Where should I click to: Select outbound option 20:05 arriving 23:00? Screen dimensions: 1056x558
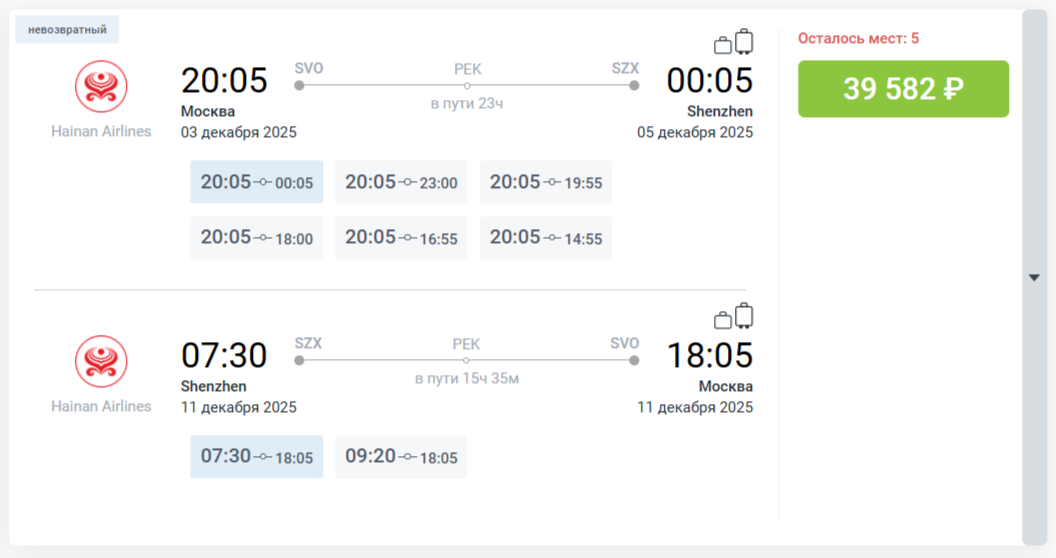click(401, 182)
